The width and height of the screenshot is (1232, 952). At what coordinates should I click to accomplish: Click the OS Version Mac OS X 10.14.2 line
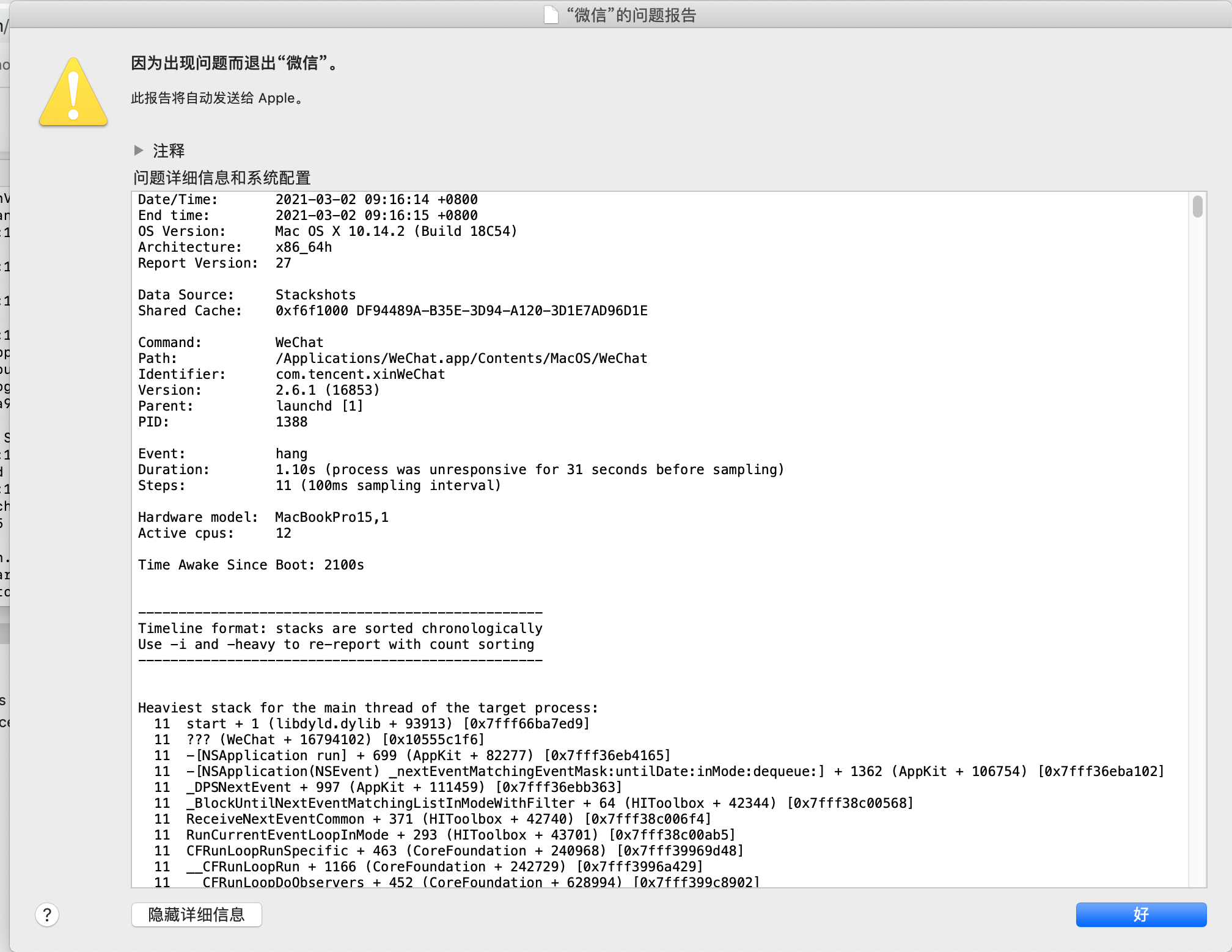click(328, 232)
